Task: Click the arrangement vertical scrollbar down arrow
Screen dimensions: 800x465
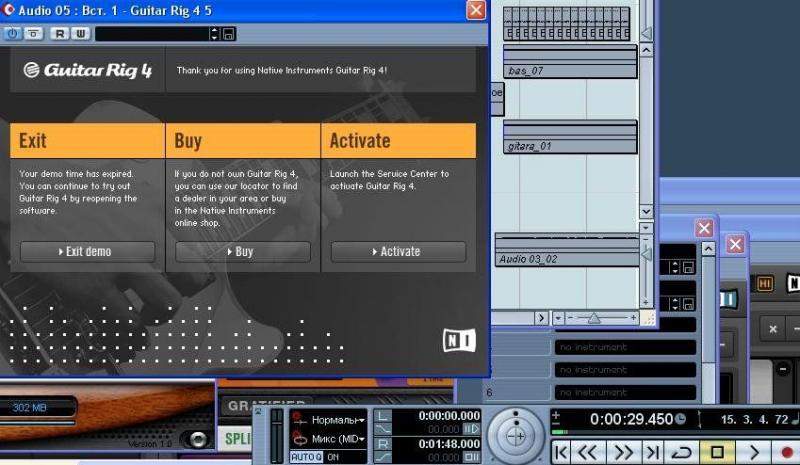Action: (646, 211)
